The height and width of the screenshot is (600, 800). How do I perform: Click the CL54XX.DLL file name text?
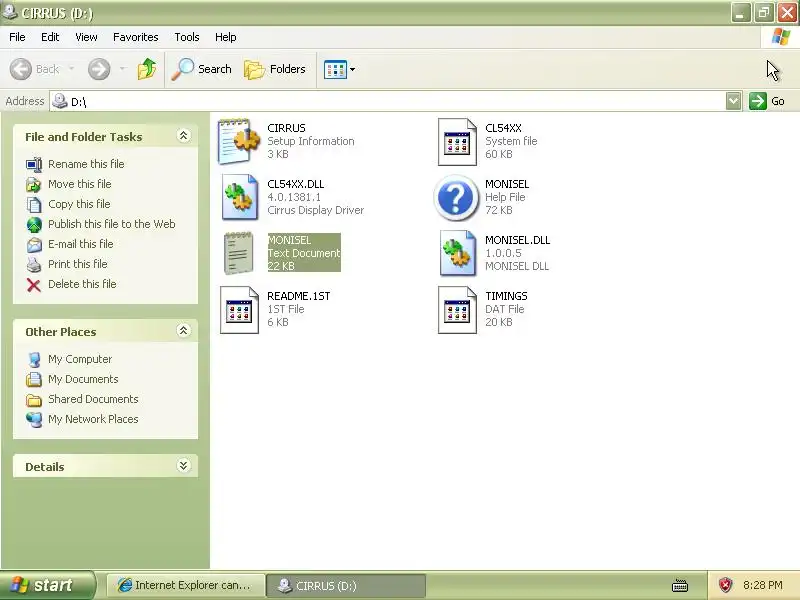point(295,184)
